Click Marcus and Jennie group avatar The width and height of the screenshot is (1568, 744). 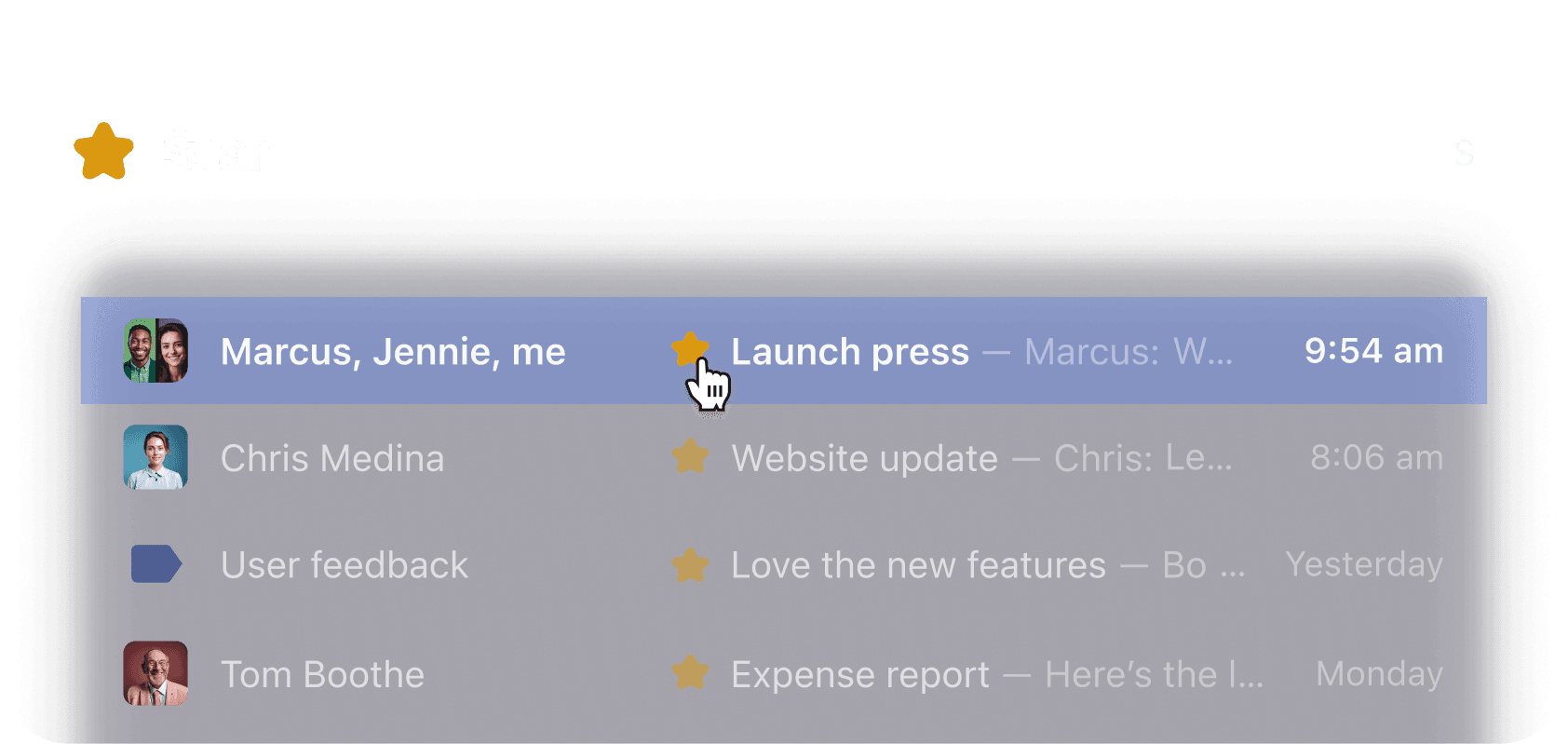point(155,351)
